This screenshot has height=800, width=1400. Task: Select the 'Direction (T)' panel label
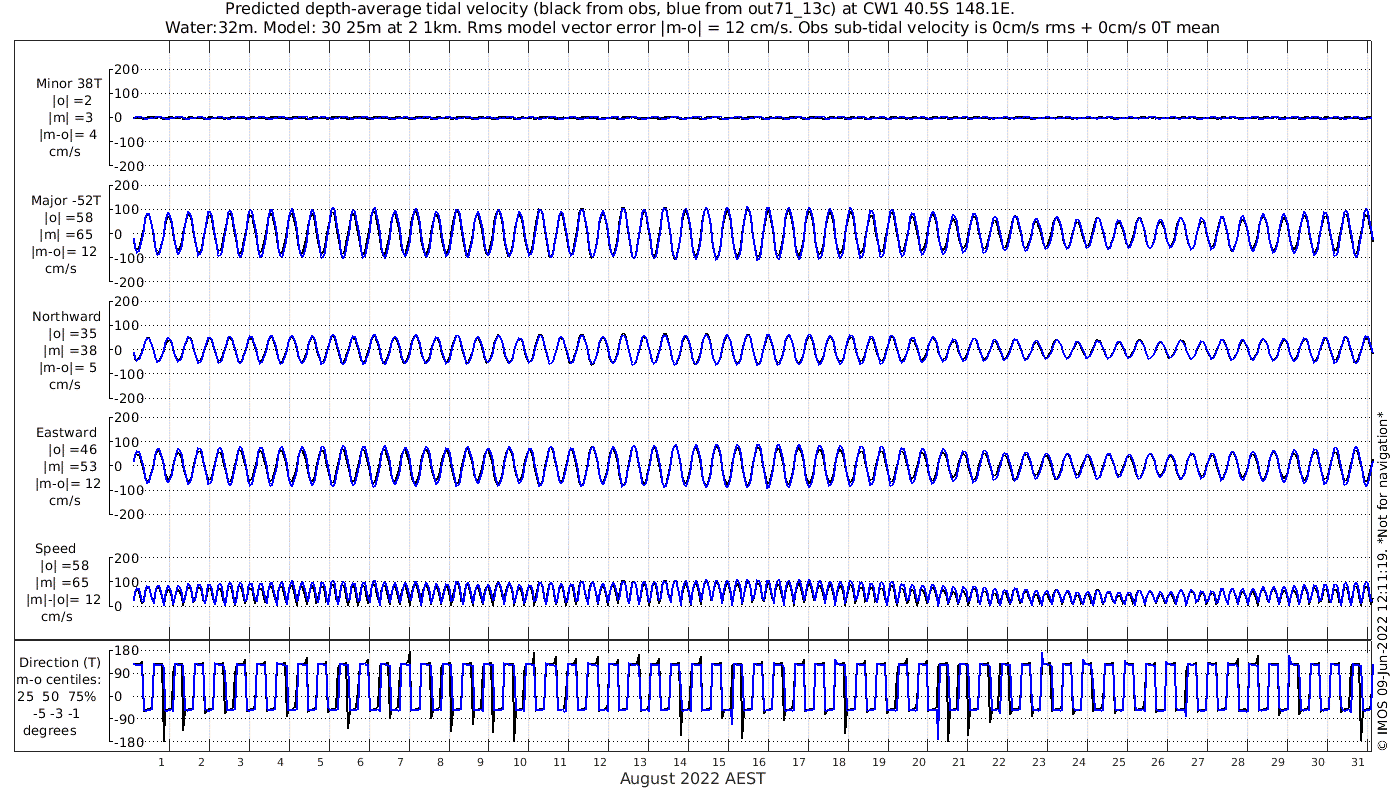pos(61,663)
